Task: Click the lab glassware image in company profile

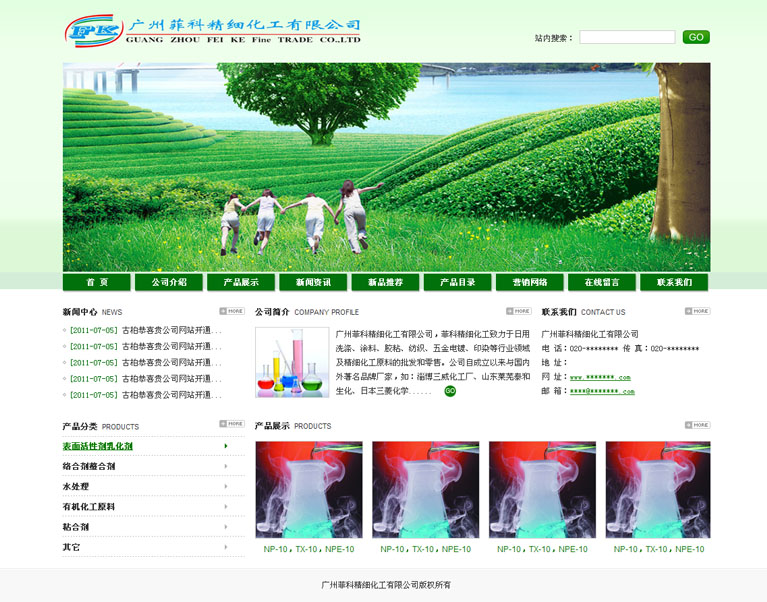Action: [x=292, y=362]
